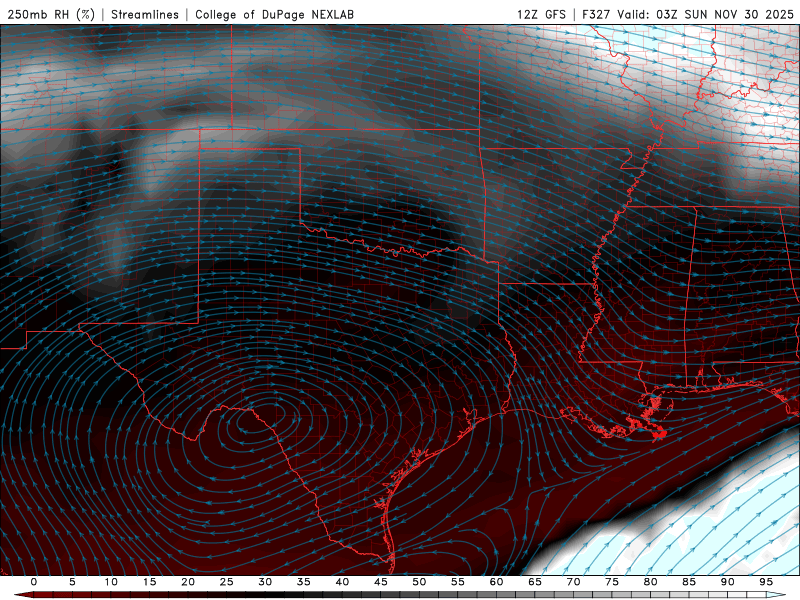Viewport: 800px width, 600px height.
Task: Click the "0" label on the color scale
Action: pos(34,582)
